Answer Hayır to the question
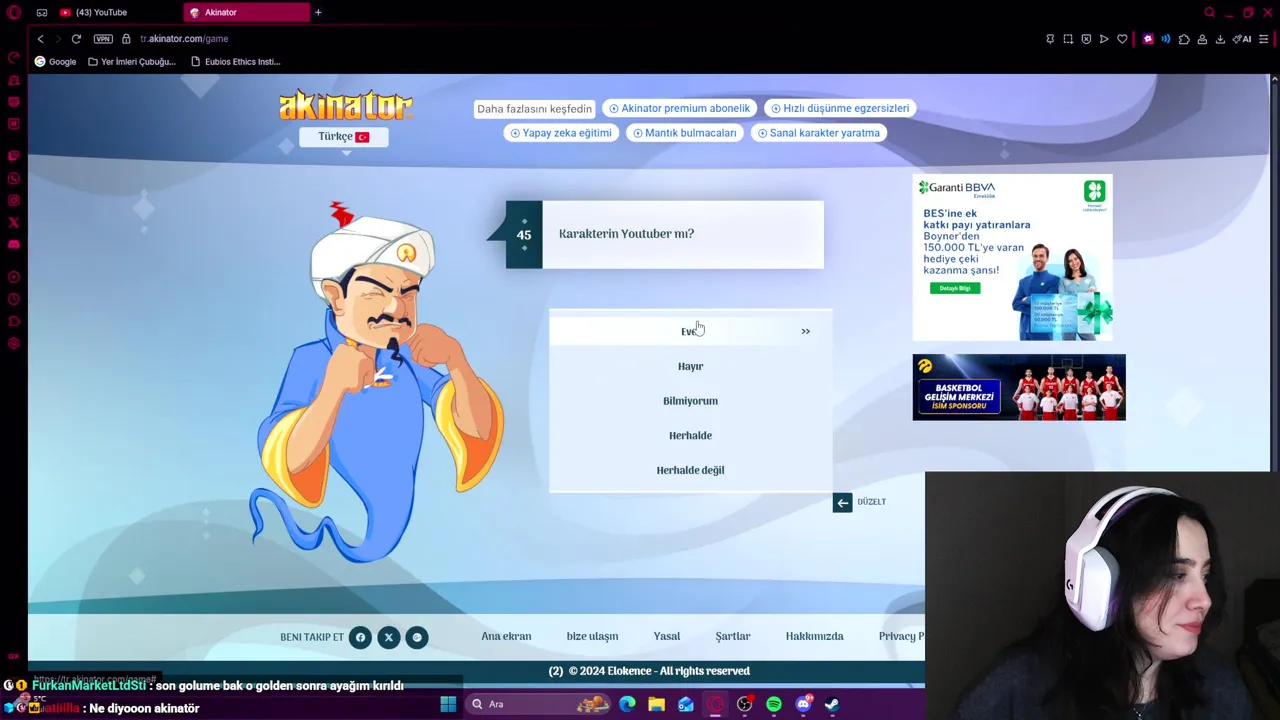Viewport: 1280px width, 720px height. tap(690, 366)
